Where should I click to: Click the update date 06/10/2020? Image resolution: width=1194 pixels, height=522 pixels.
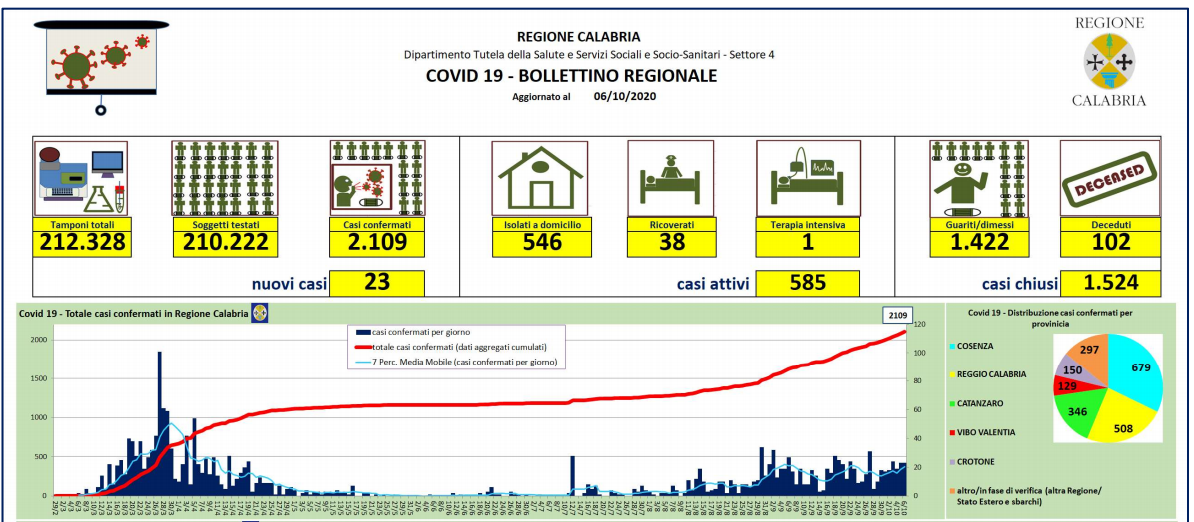pyautogui.click(x=625, y=97)
